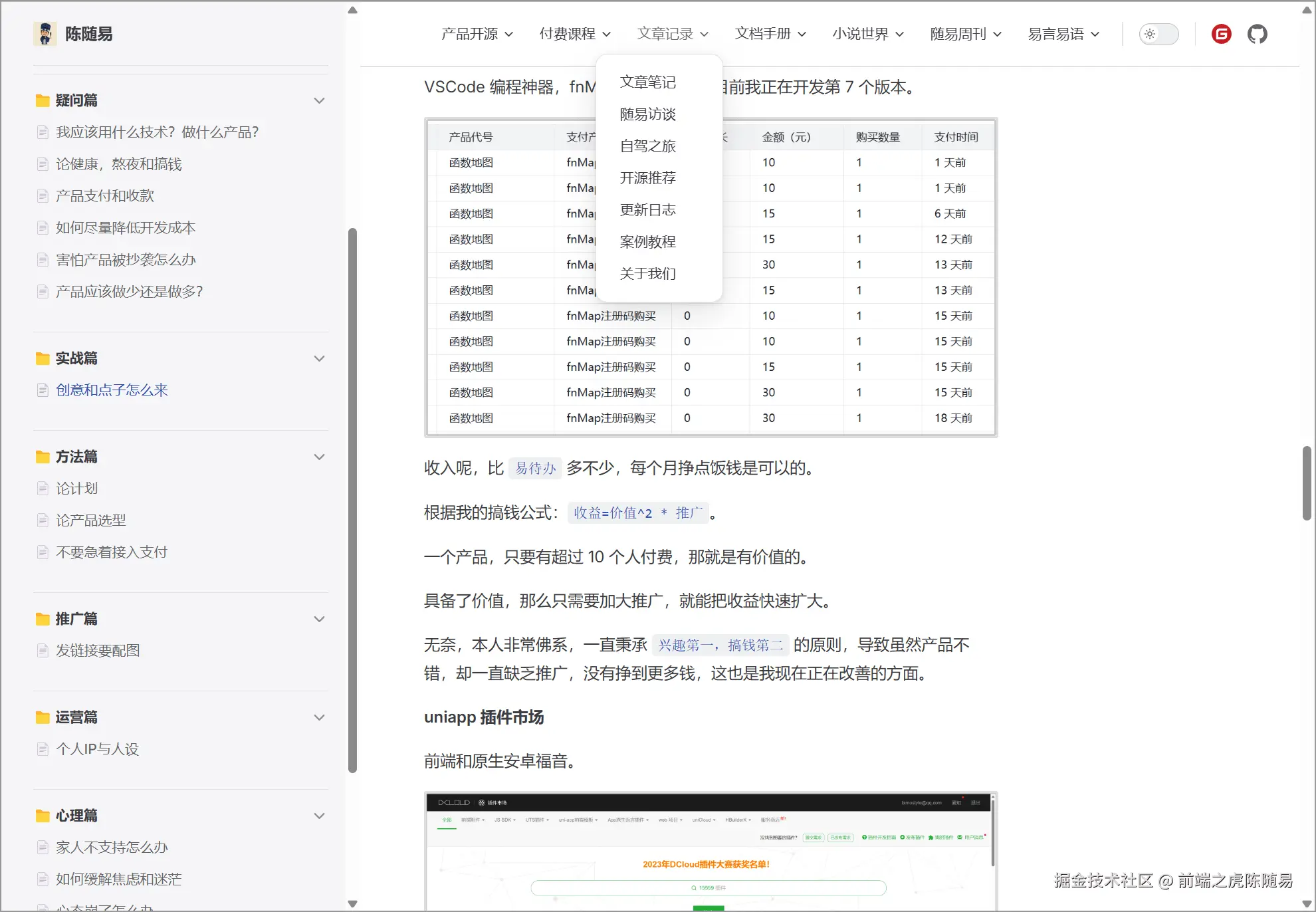This screenshot has height=912, width=1316.
Task: Click the folder icon beside 推广篇
Action: click(41, 618)
